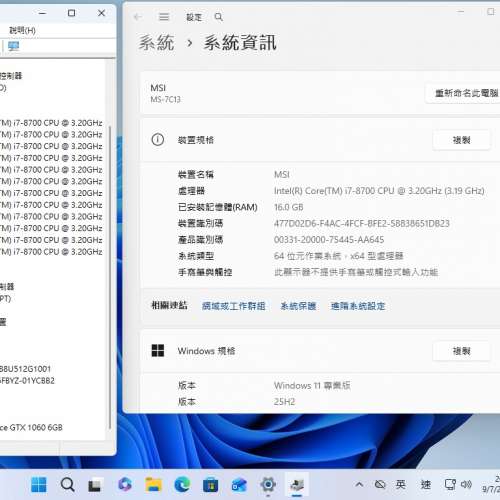500x500 pixels.
Task: Select the product ID 00331-20000-75445-AA645
Action: (329, 240)
